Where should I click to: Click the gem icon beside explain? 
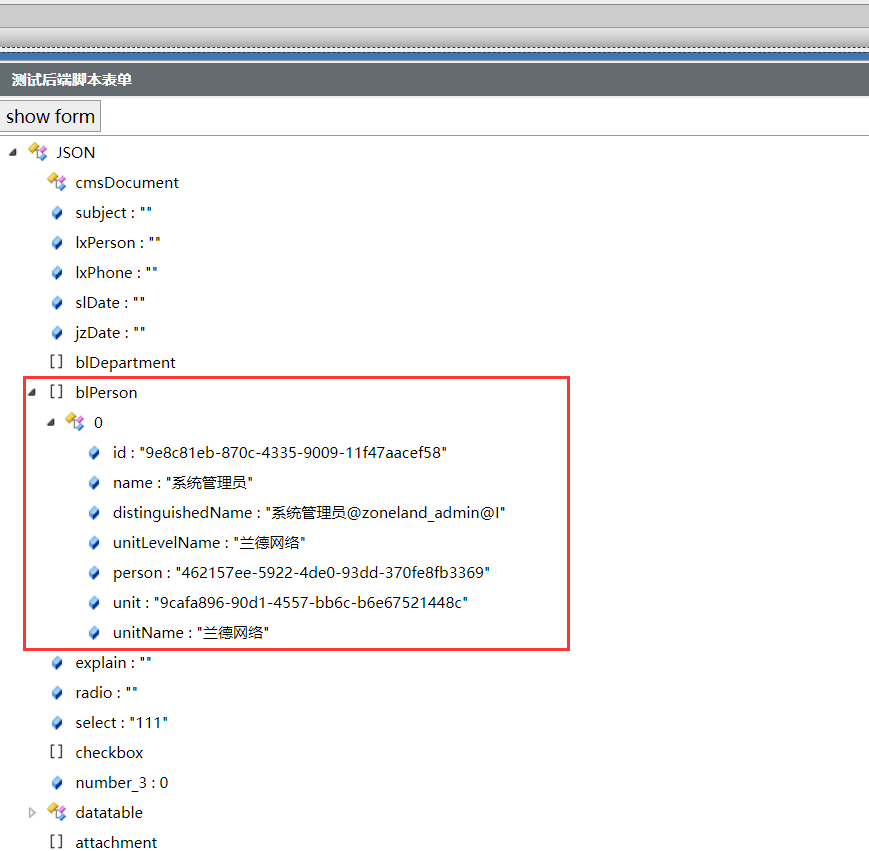(x=57, y=663)
